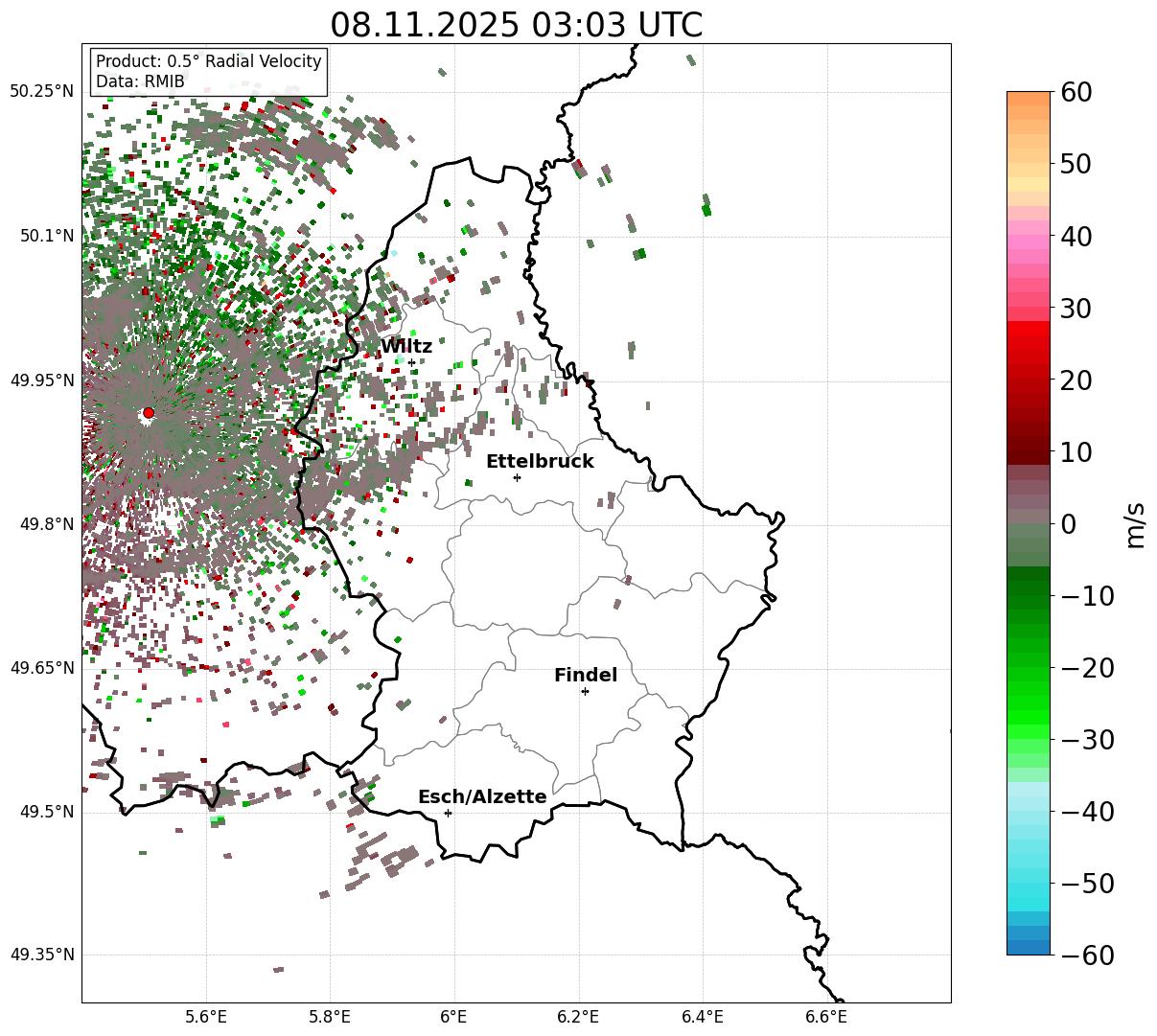Click the blue bottom of the colorbar
Image resolution: width=1157 pixels, height=1036 pixels.
(x=1029, y=948)
